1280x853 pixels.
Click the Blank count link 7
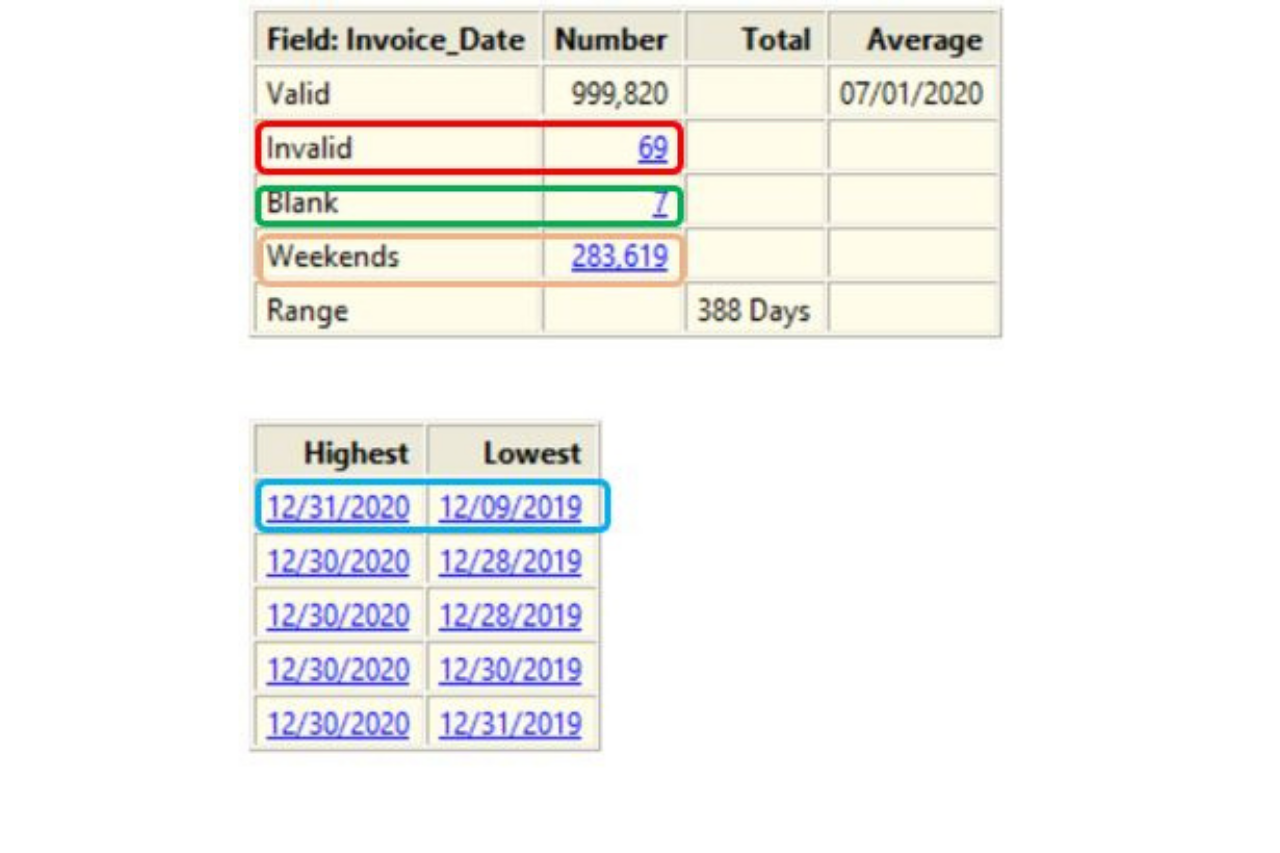(x=660, y=204)
